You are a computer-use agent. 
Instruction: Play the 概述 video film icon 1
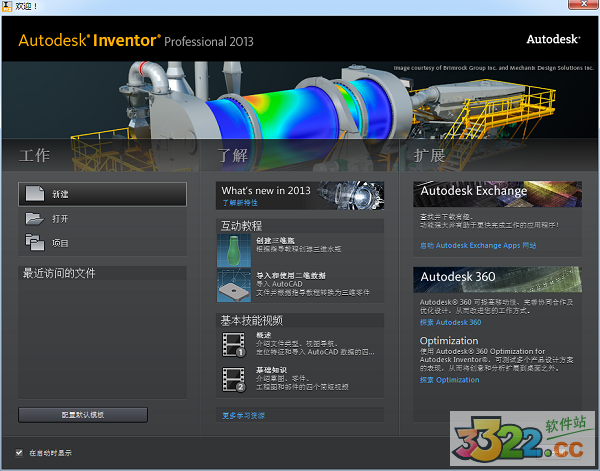point(234,345)
